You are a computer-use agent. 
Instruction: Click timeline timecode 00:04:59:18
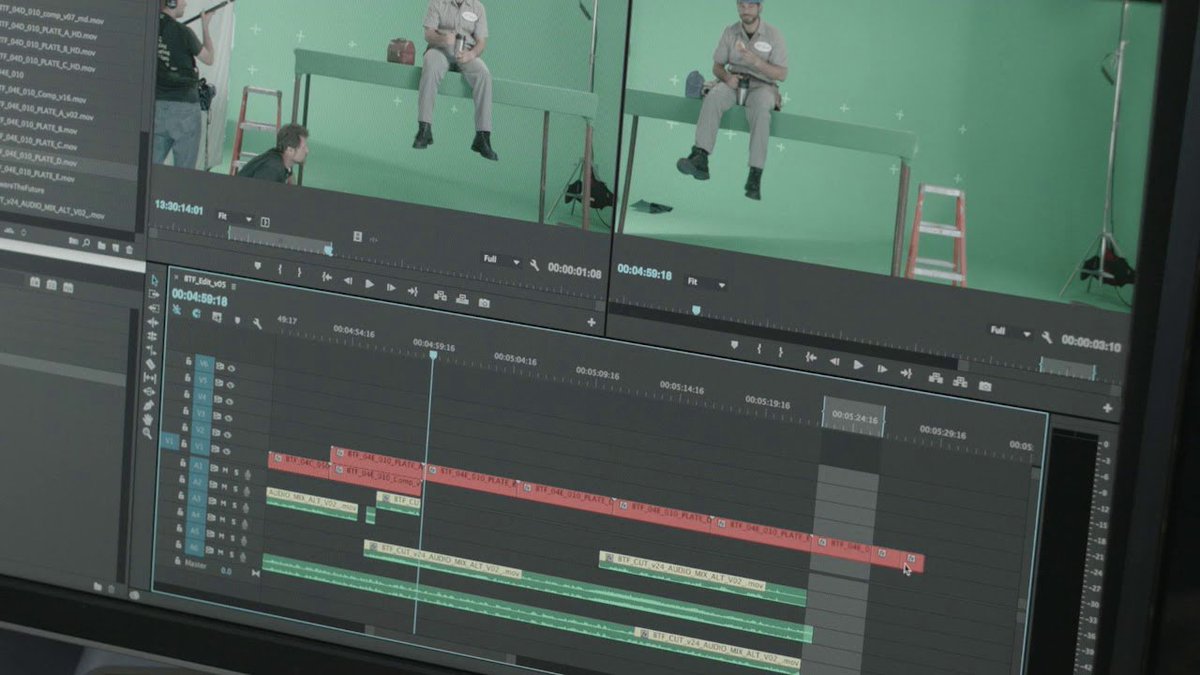tap(199, 297)
